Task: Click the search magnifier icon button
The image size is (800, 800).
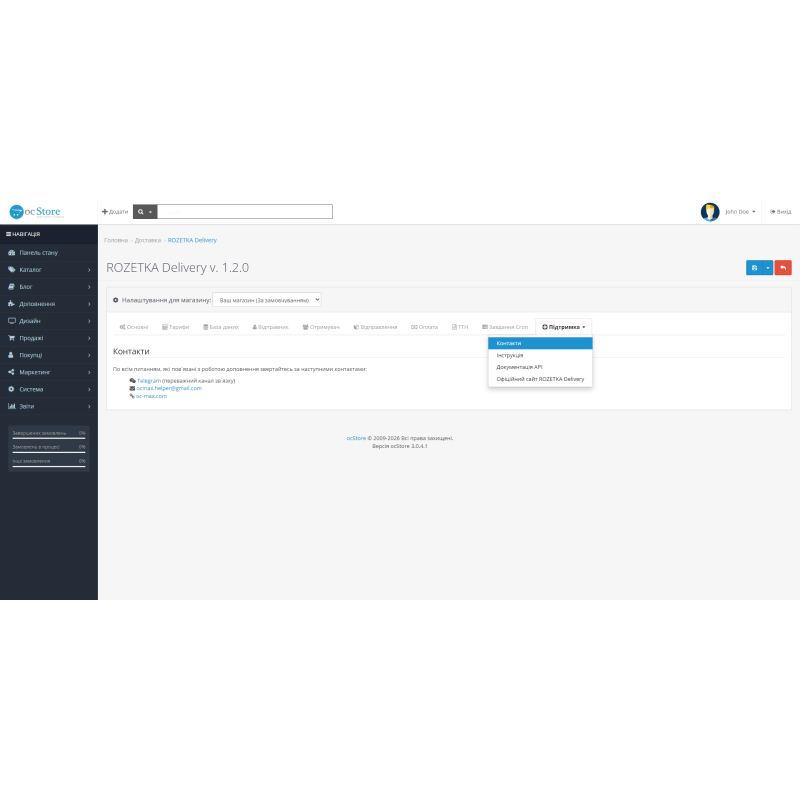Action: pyautogui.click(x=145, y=212)
